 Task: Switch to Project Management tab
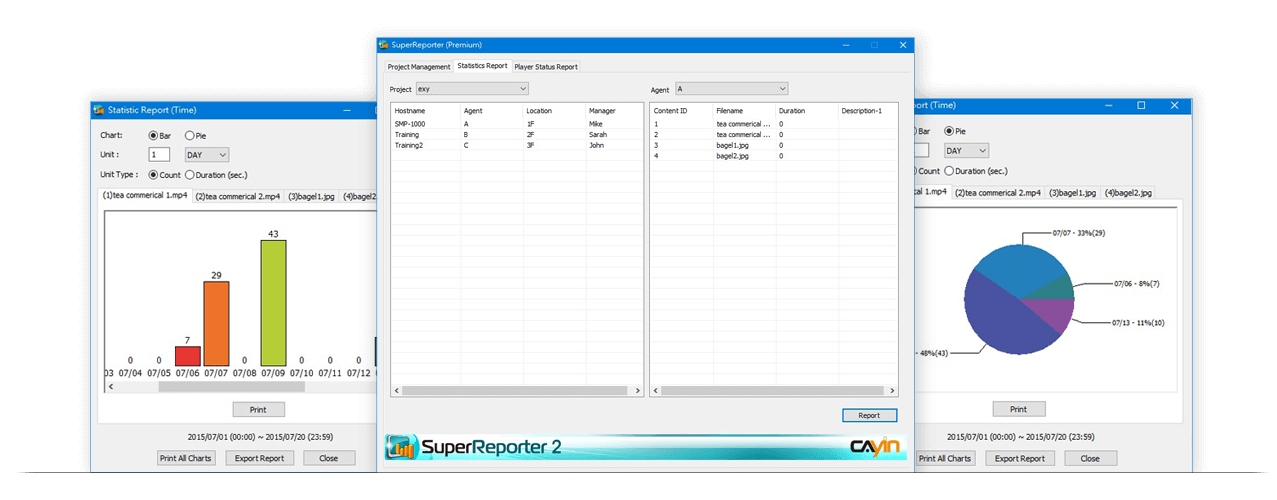(419, 67)
